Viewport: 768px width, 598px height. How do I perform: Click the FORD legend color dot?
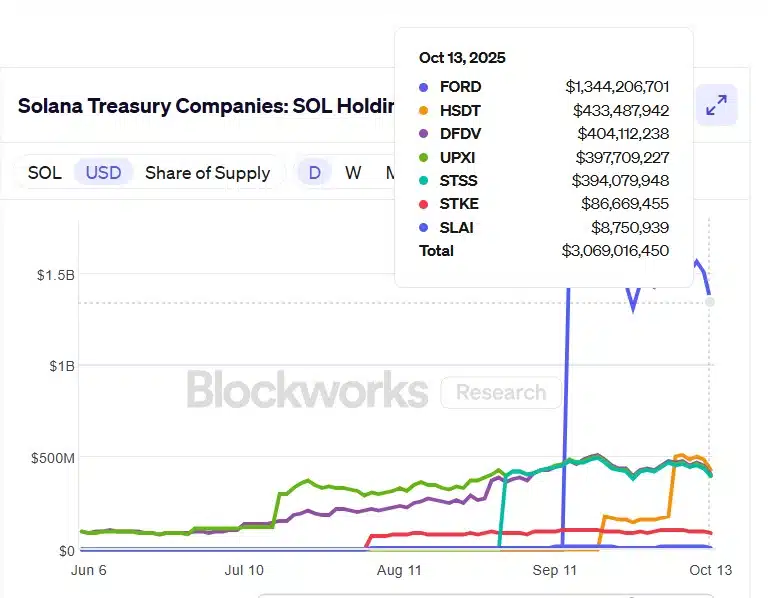(x=424, y=87)
